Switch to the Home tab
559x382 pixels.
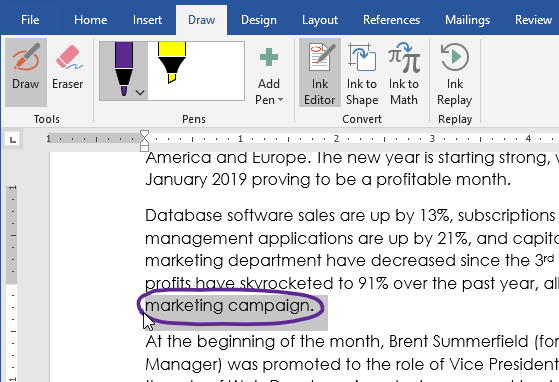tap(91, 20)
